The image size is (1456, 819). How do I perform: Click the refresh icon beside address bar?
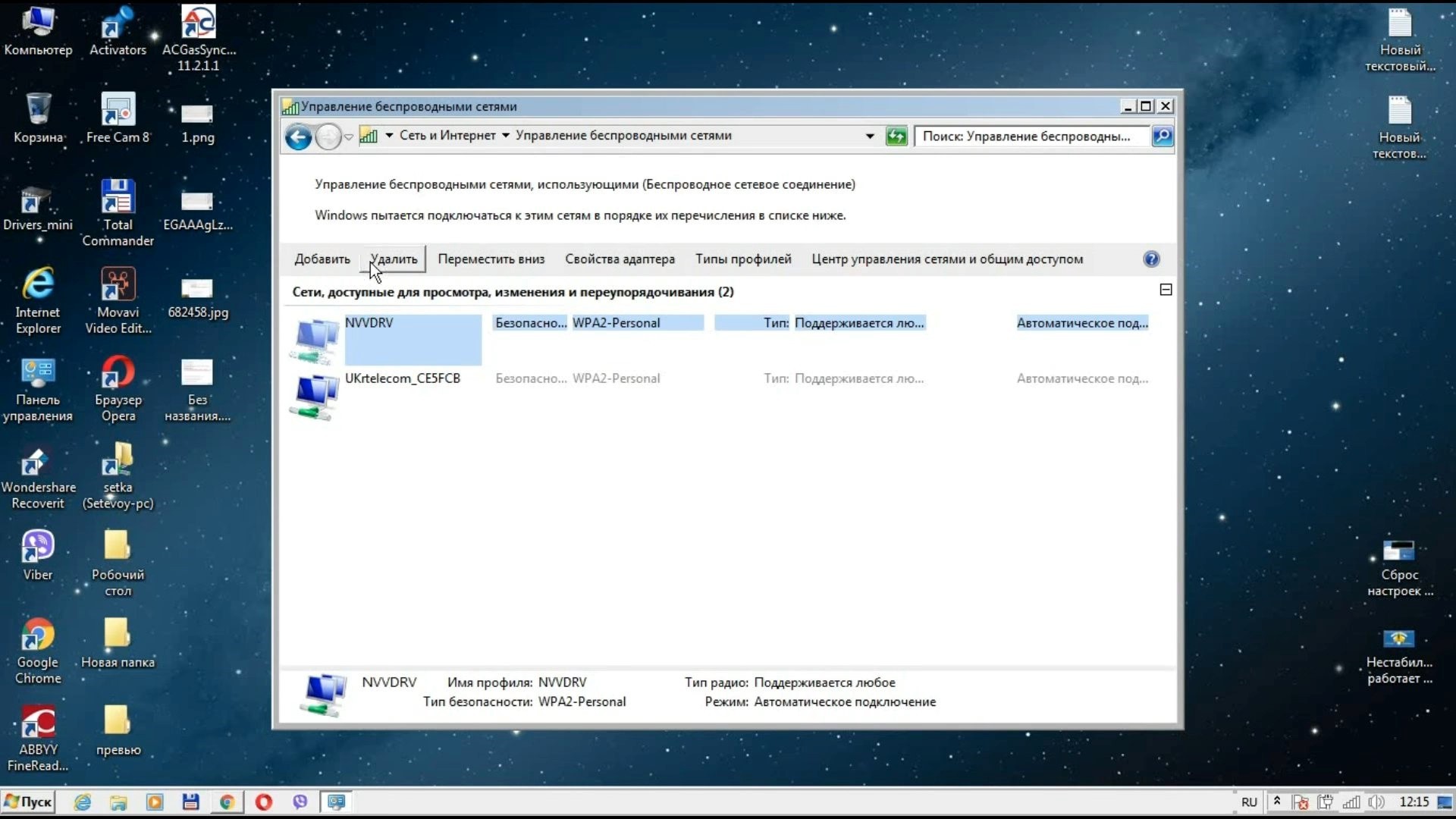pyautogui.click(x=896, y=136)
